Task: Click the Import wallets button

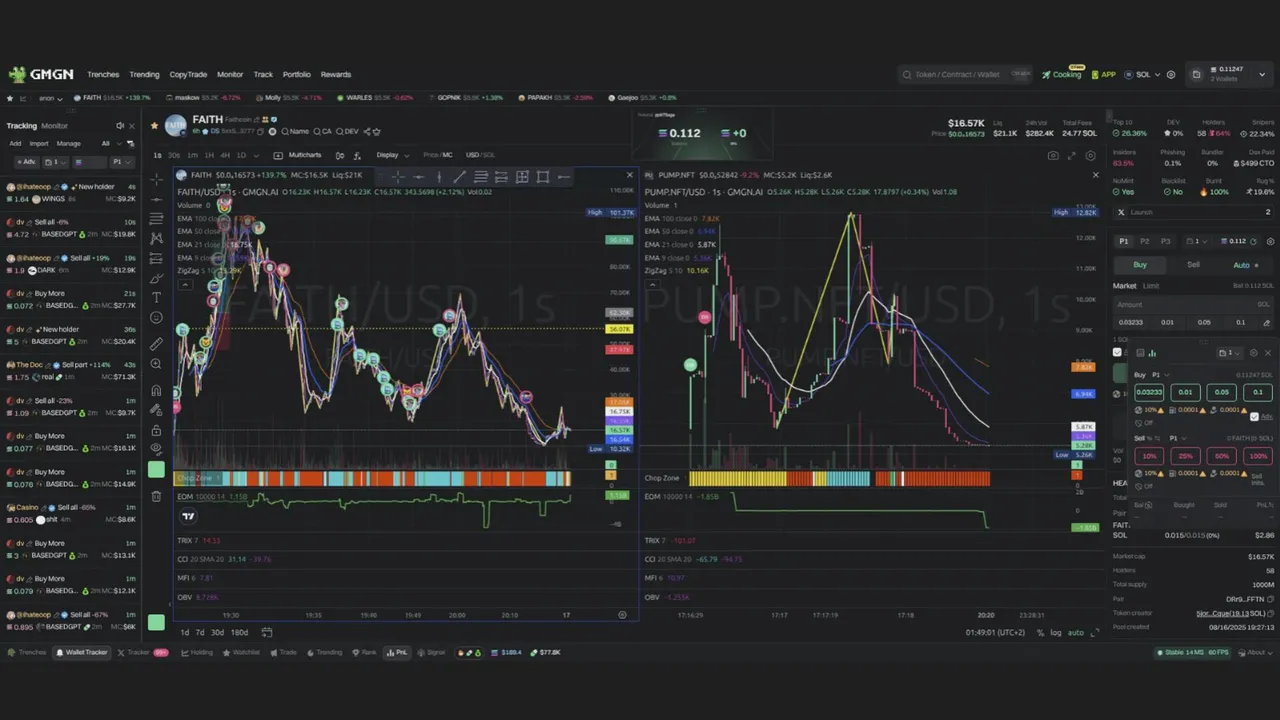Action: tap(39, 143)
